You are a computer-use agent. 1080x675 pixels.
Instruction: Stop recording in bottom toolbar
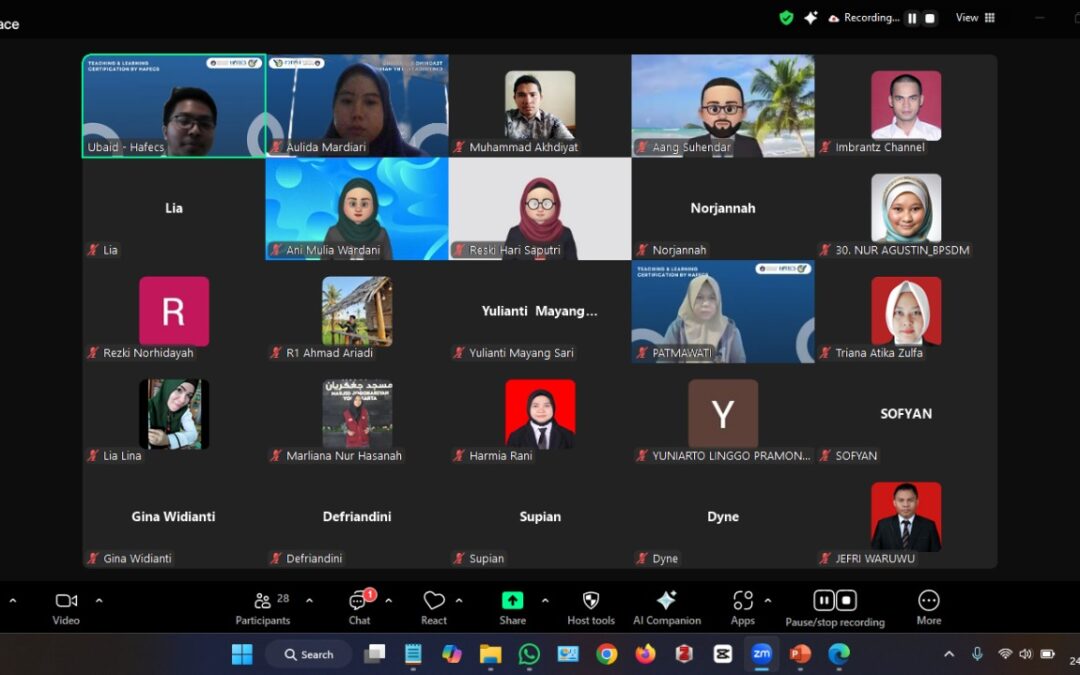(x=847, y=601)
